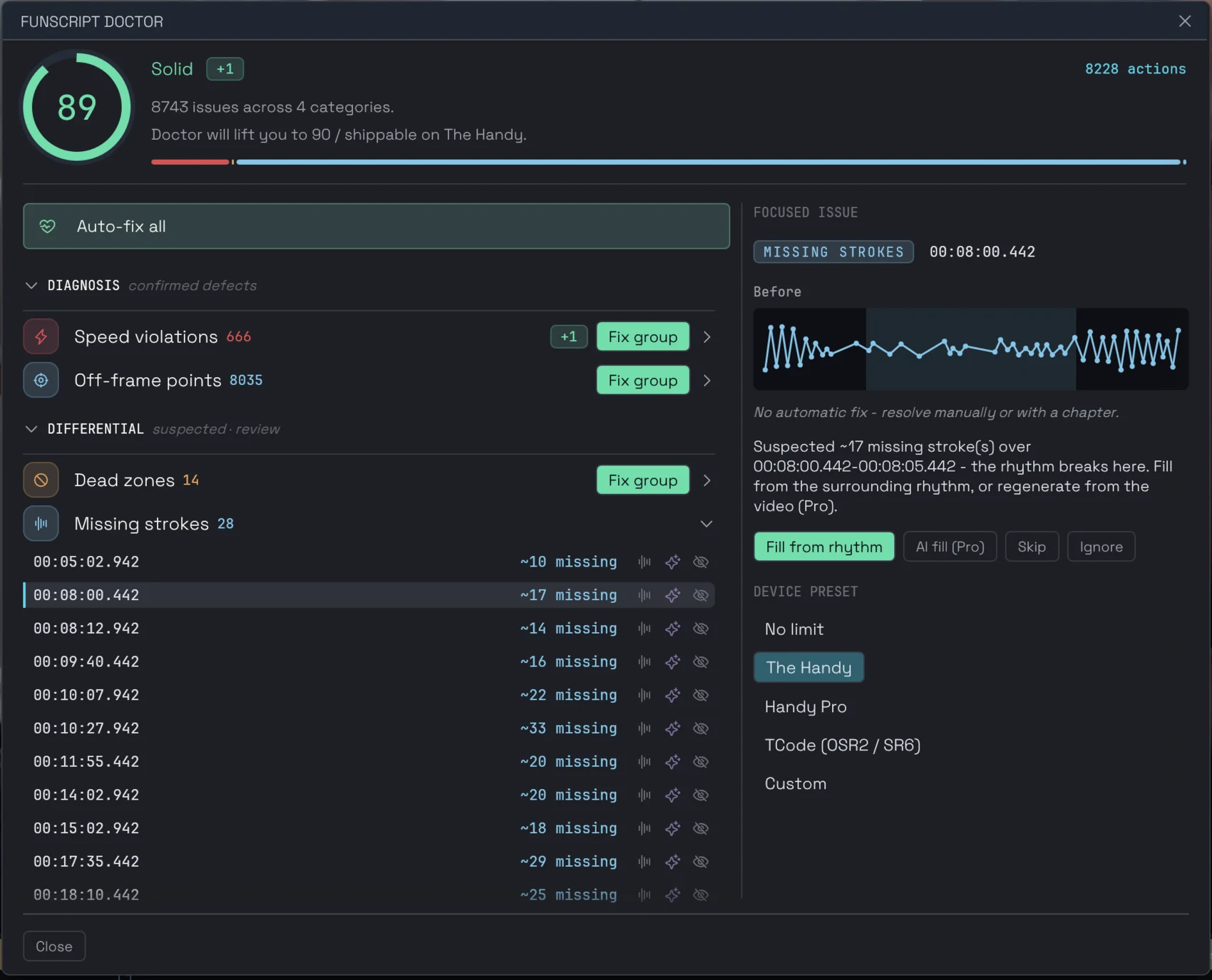This screenshot has width=1212, height=980.
Task: Click the red segment of issue bar
Action: click(190, 162)
